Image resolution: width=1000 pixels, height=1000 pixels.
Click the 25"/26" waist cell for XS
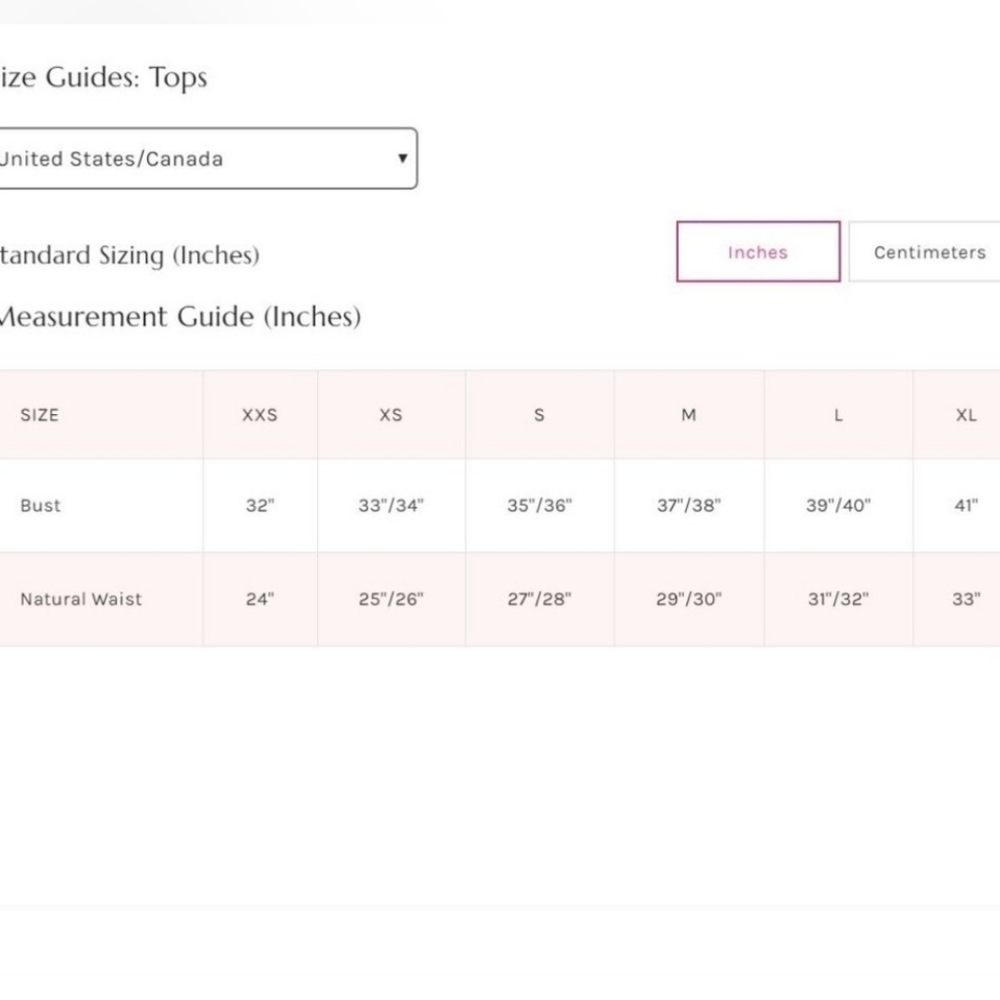[391, 600]
